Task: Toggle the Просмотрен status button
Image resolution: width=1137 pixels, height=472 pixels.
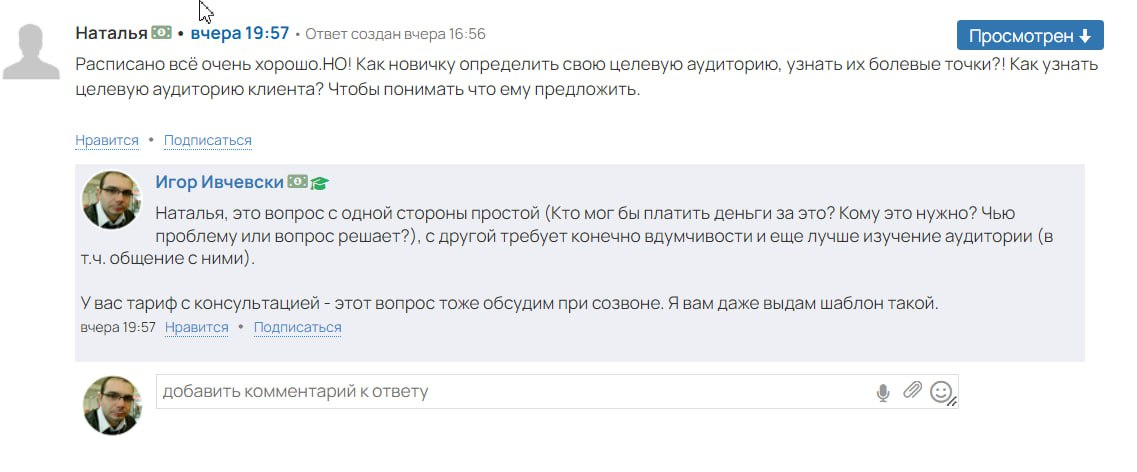Action: (1030, 36)
